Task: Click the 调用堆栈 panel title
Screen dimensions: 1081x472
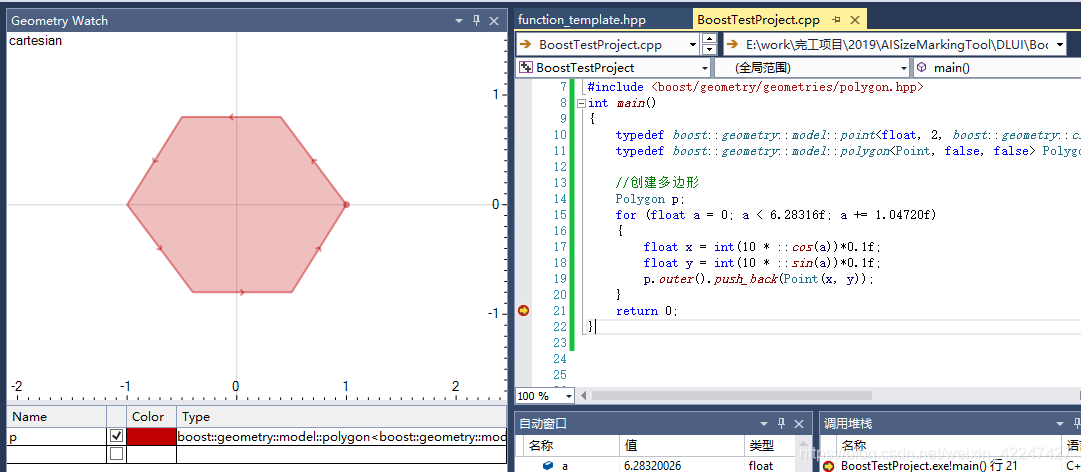Action: 848,424
